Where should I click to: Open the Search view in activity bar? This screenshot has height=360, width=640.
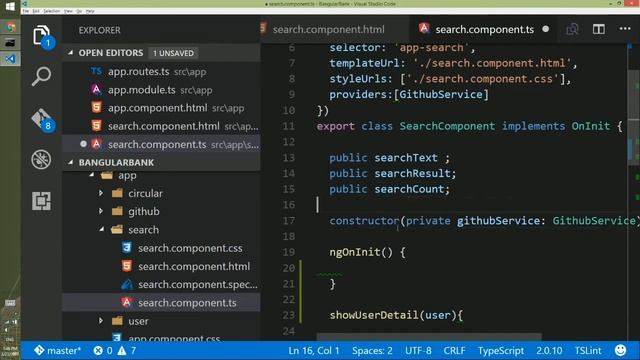(41, 76)
